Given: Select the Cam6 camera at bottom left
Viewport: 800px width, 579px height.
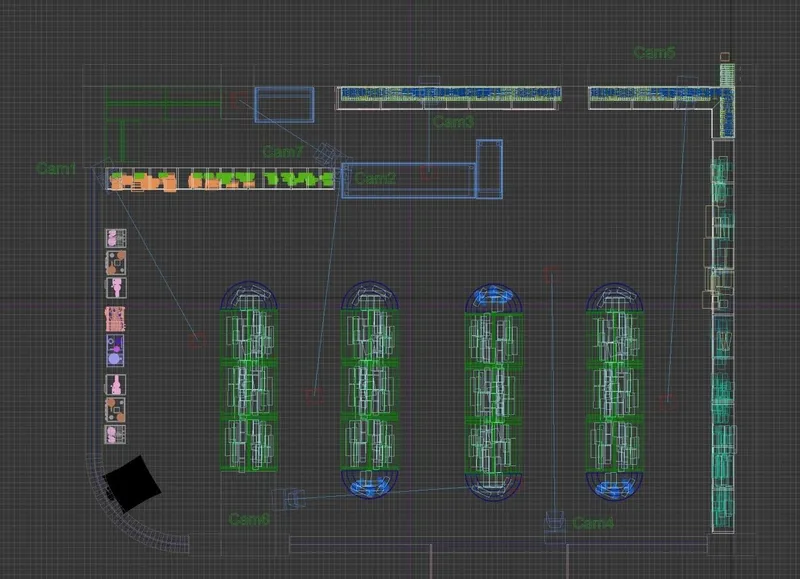Looking at the screenshot, I should point(289,498).
